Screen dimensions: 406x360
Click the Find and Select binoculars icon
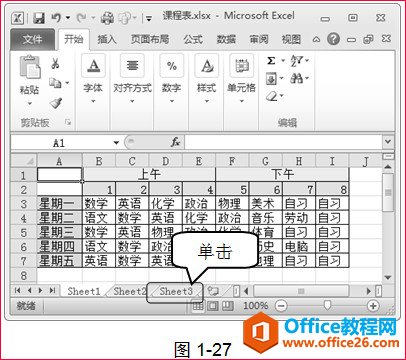296,79
